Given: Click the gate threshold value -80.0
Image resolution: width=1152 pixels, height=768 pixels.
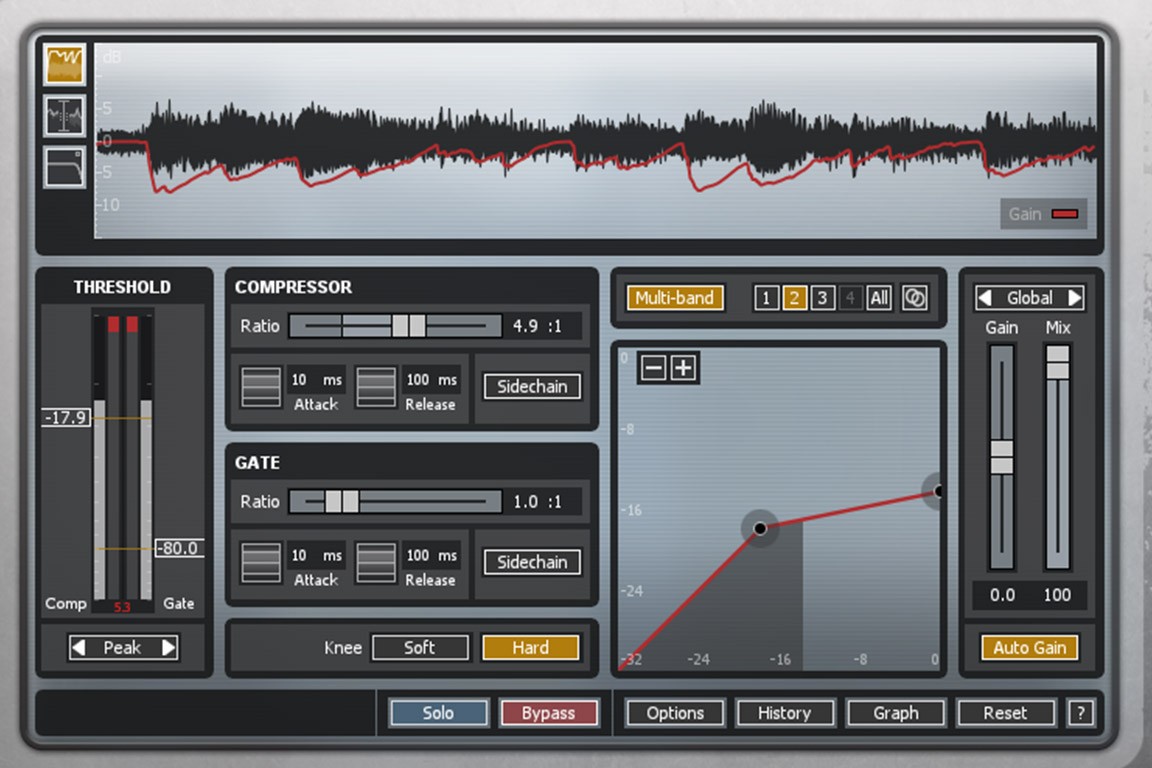Looking at the screenshot, I should point(180,548).
